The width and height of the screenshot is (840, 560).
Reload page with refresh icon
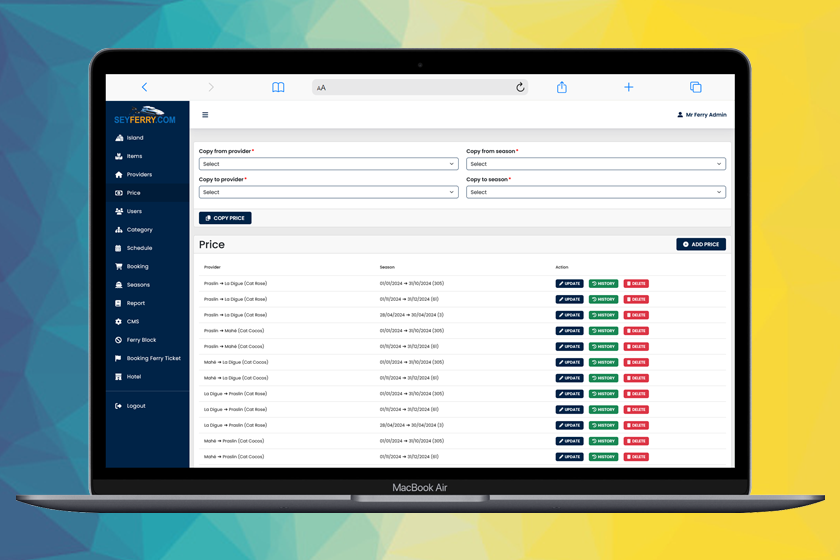point(520,88)
